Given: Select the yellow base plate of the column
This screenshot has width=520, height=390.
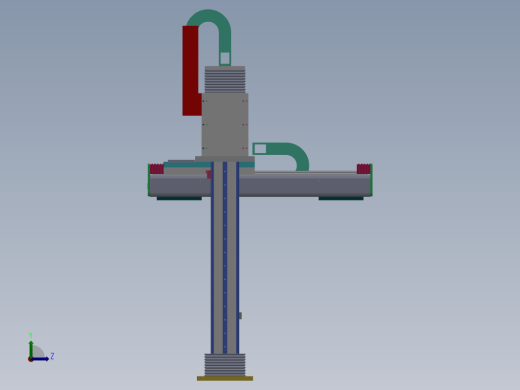Looking at the screenshot, I should [225, 378].
